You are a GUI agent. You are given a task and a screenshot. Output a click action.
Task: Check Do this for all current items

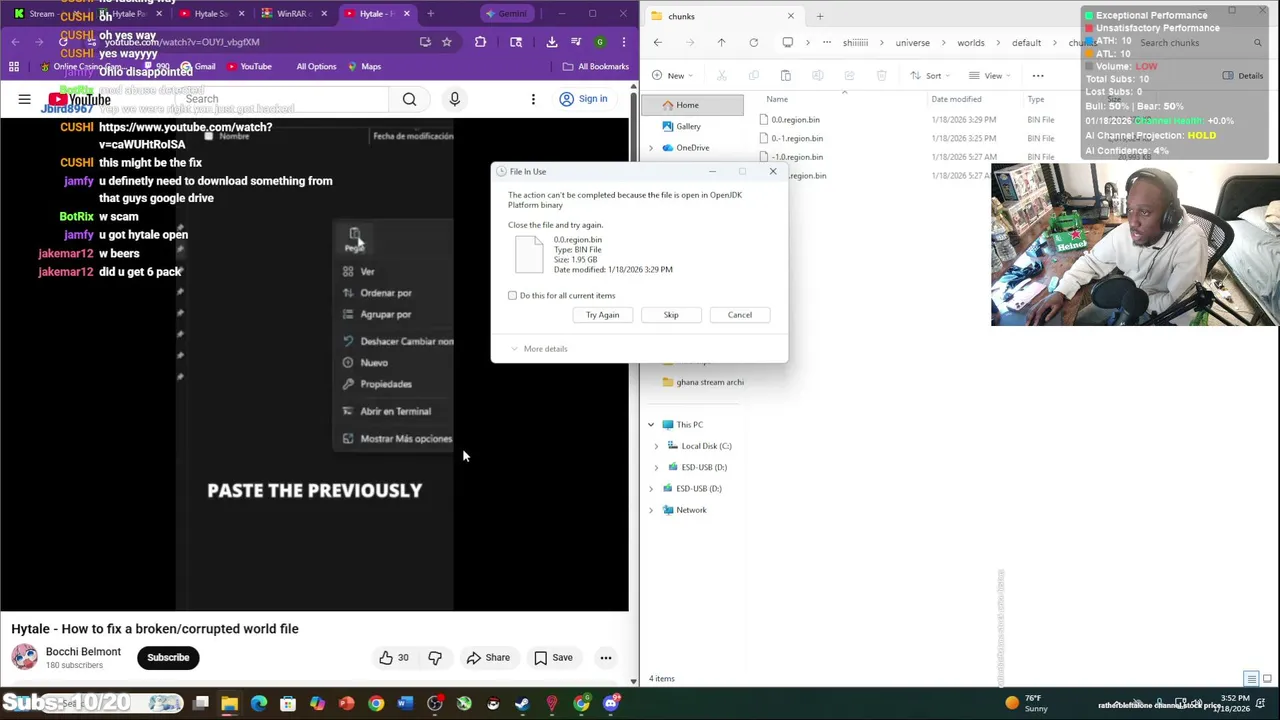[x=513, y=296]
